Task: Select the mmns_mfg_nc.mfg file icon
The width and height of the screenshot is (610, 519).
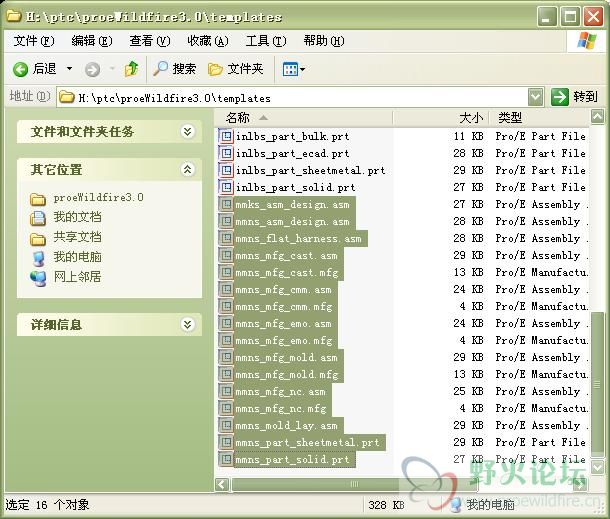Action: point(226,409)
